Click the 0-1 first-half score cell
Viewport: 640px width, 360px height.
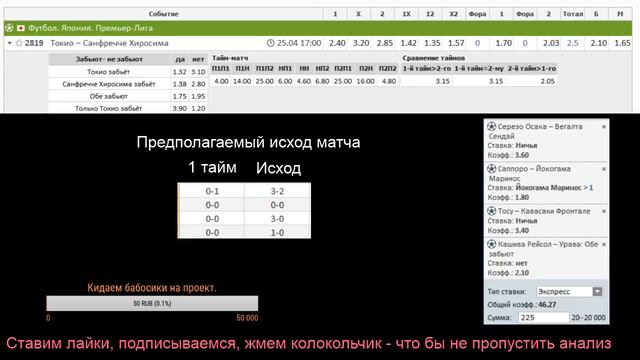coord(212,191)
